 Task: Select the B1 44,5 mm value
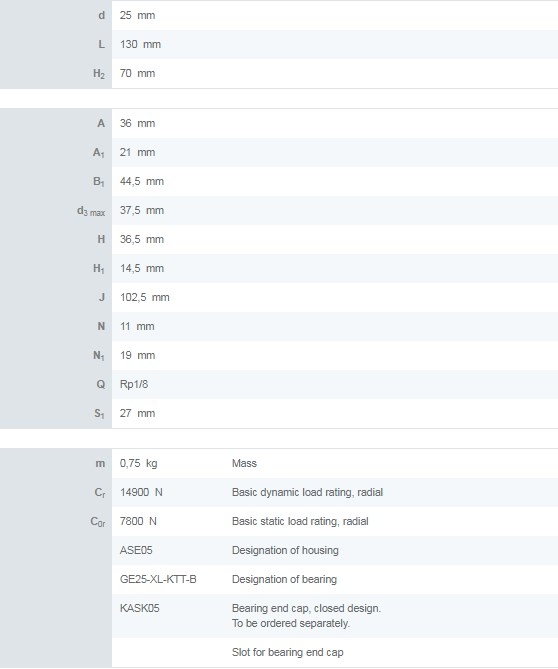(142, 181)
